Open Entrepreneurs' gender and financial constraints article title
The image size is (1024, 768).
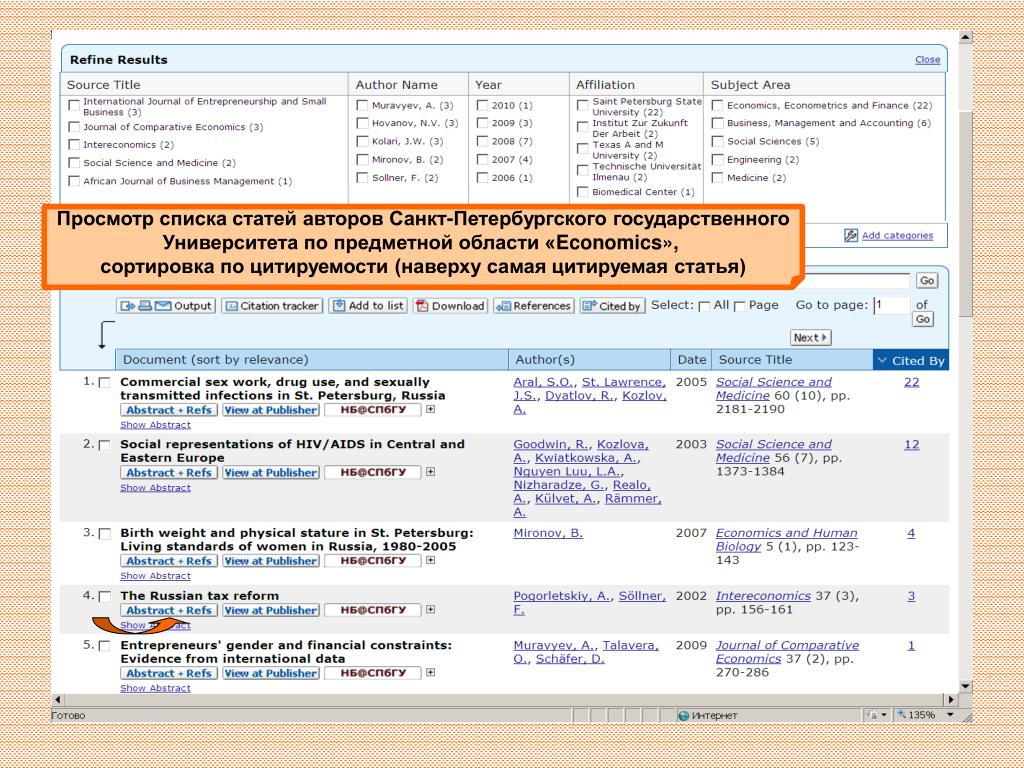tap(285, 652)
